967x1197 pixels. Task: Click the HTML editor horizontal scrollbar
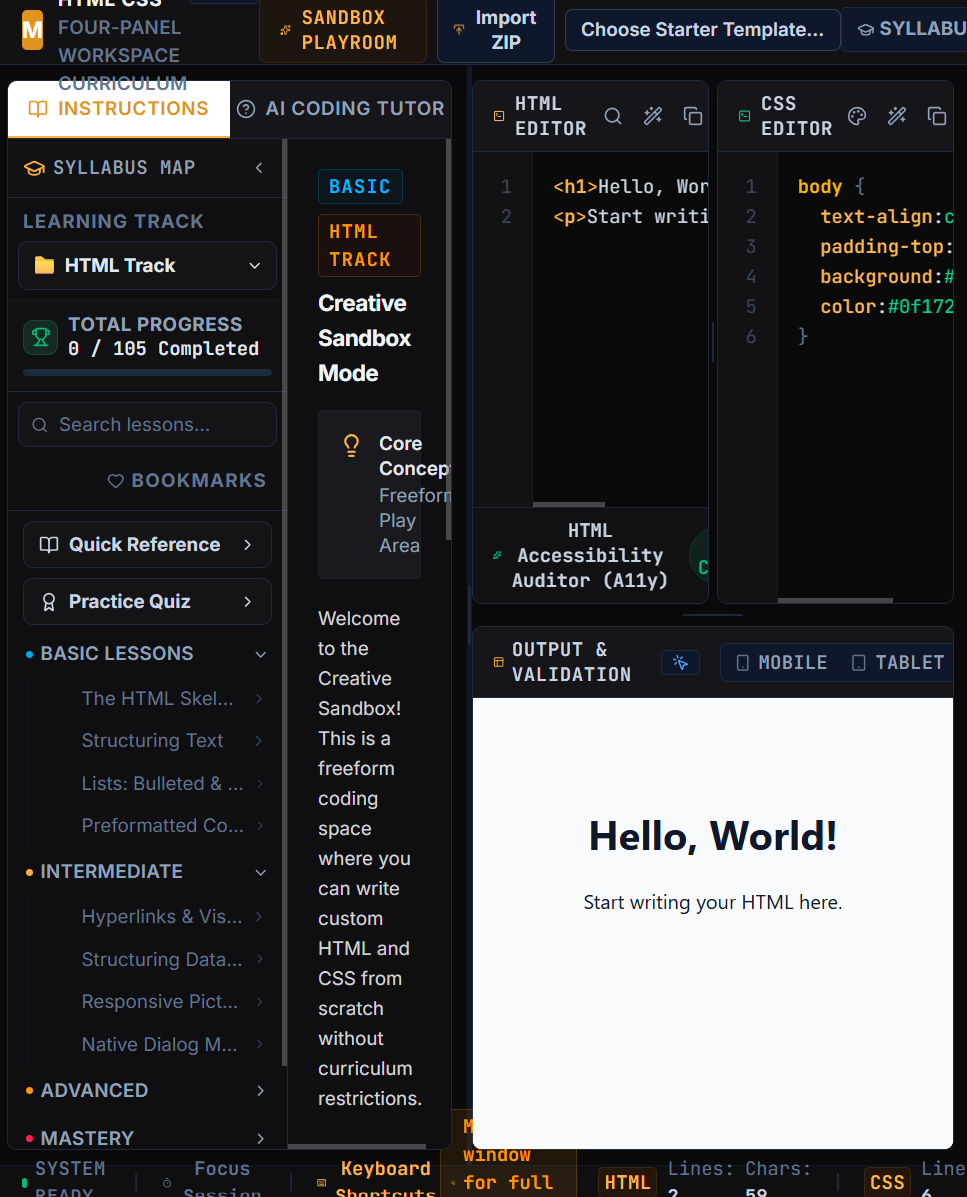[x=569, y=505]
